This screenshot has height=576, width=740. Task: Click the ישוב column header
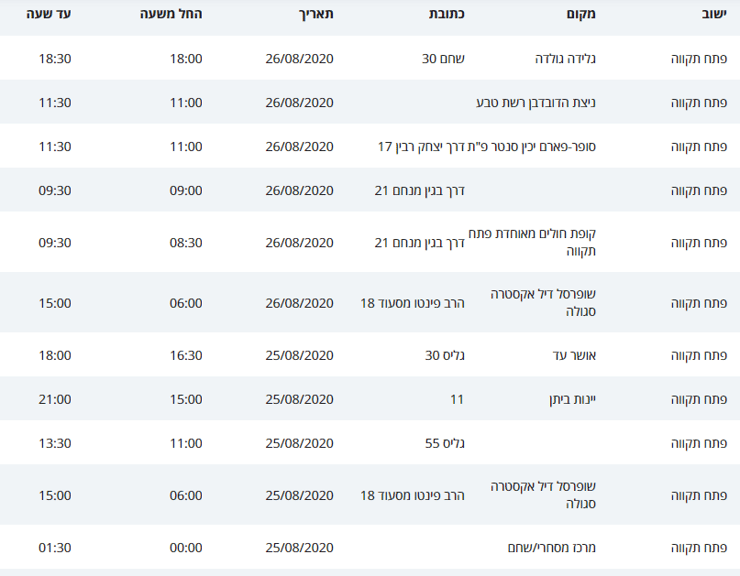[710, 16]
